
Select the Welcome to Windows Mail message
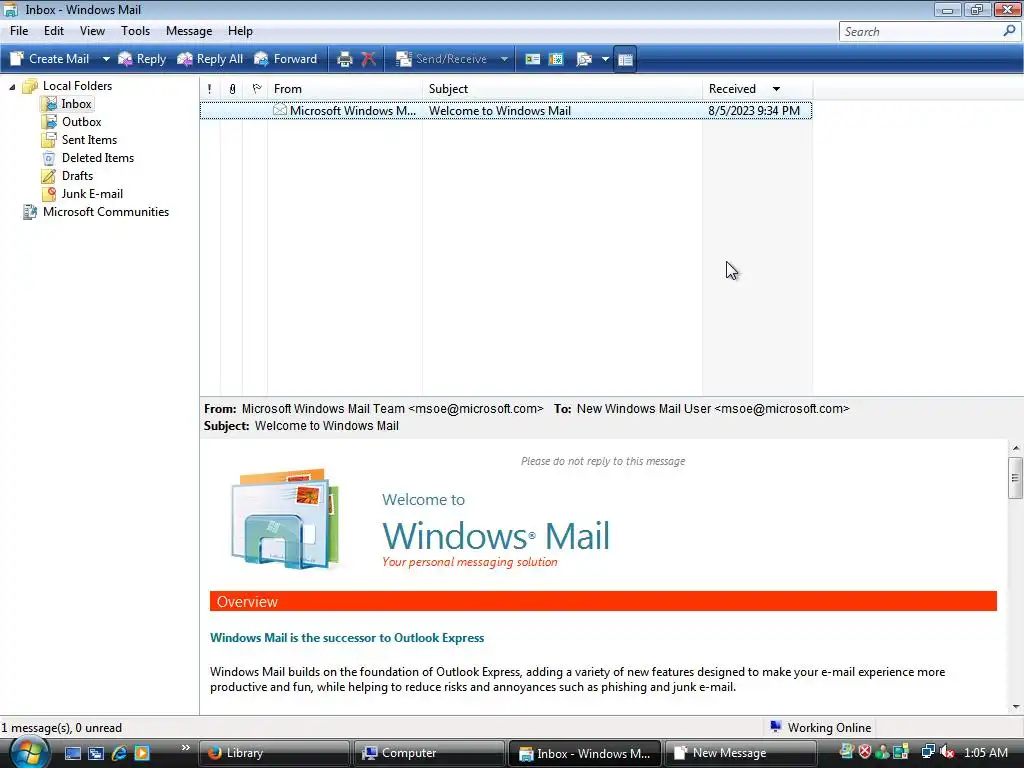(506, 110)
